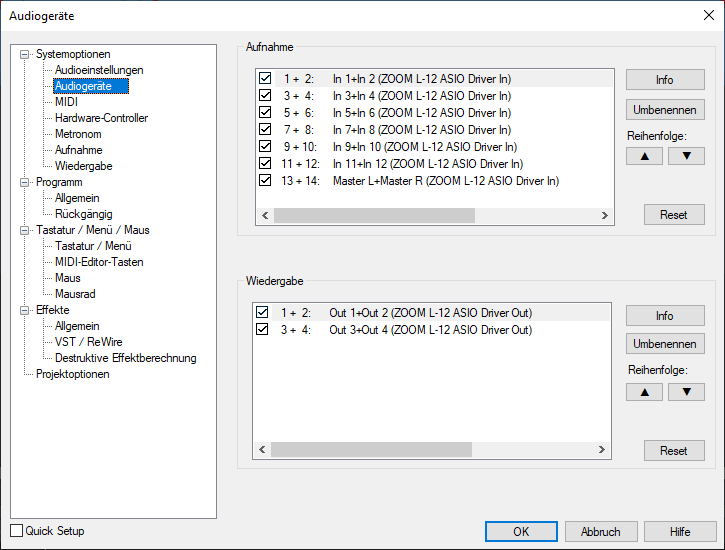Open Audioeinstellungen in the options tree
Viewport: 725px width, 550px height.
click(99, 70)
